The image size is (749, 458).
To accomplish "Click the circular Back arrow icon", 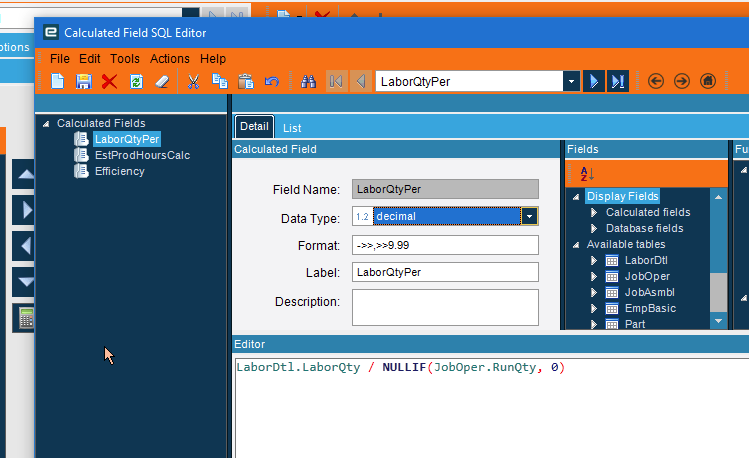I will (x=656, y=82).
